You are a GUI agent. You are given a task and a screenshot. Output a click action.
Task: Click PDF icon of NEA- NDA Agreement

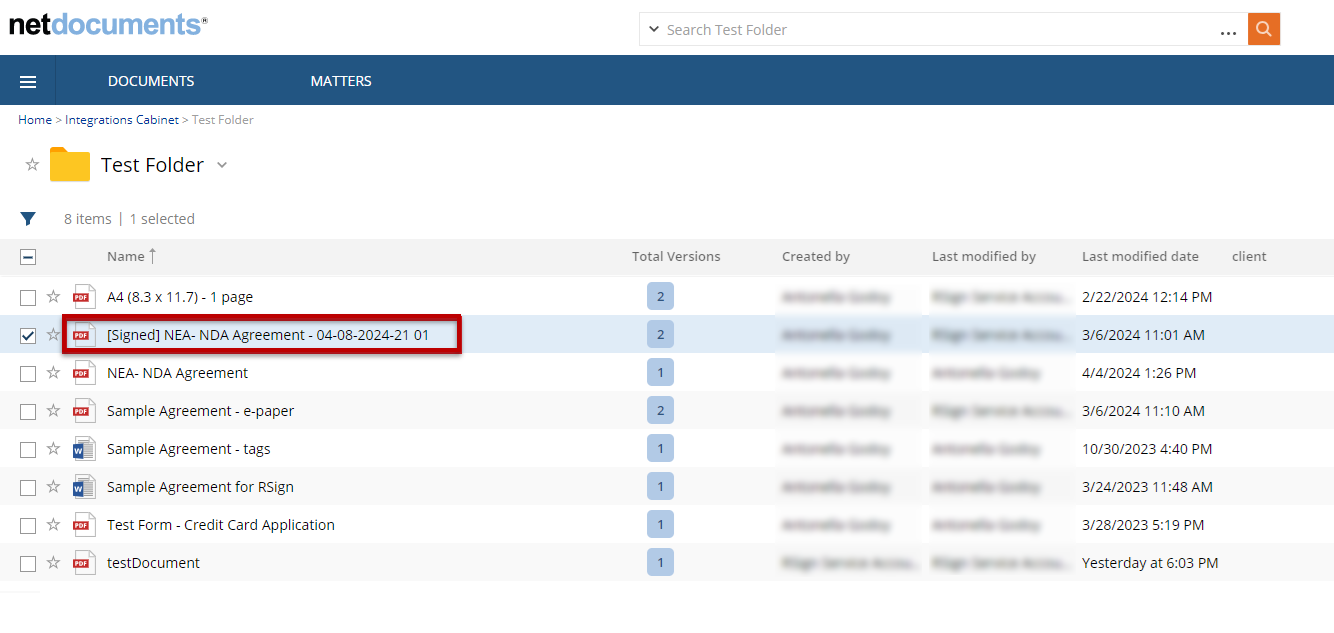click(84, 373)
